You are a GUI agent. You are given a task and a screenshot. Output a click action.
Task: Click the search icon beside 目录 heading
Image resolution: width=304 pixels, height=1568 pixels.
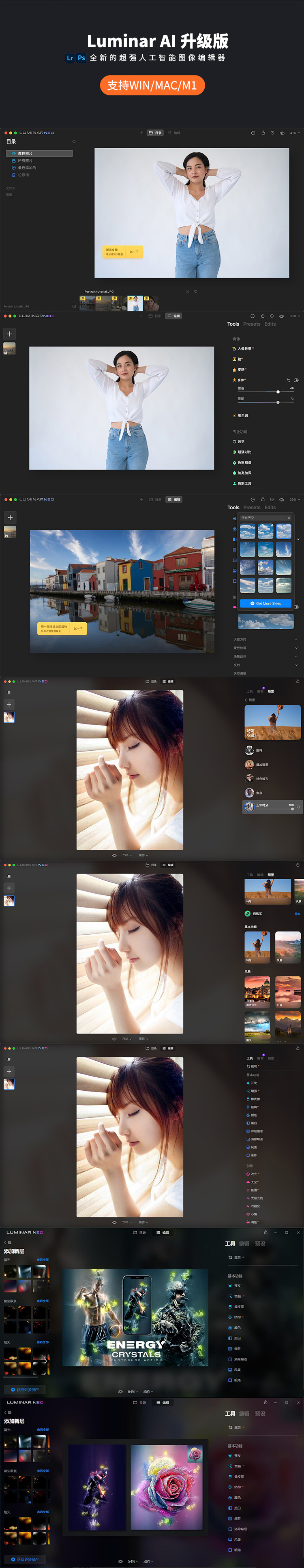pyautogui.click(x=74, y=142)
